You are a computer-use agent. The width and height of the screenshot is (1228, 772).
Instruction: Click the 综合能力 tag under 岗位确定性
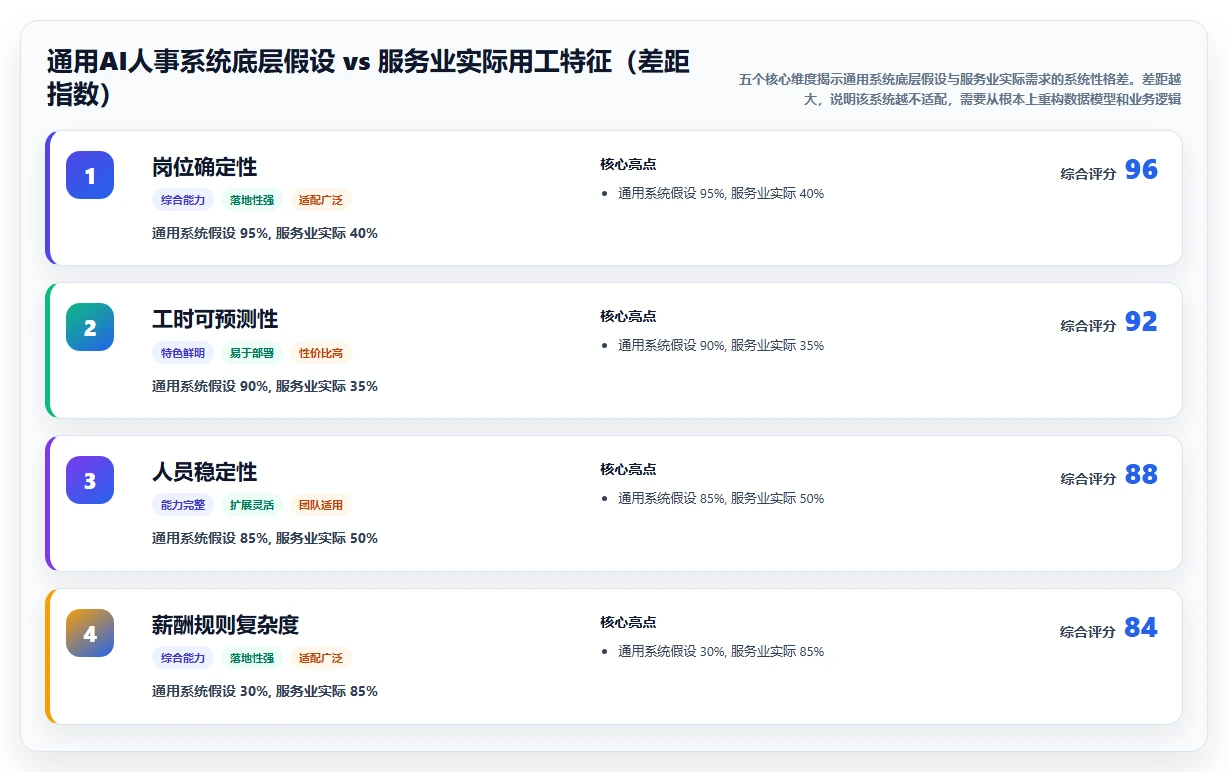183,200
